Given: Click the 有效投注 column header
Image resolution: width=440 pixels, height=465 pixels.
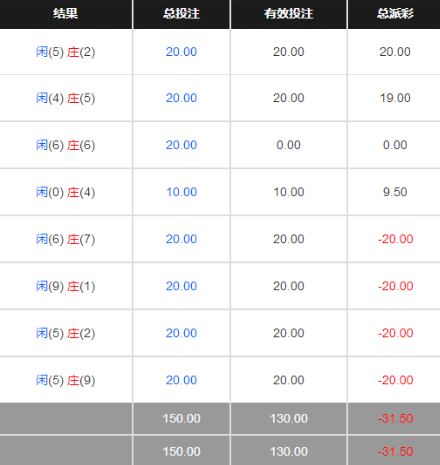Looking at the screenshot, I should pos(289,14).
